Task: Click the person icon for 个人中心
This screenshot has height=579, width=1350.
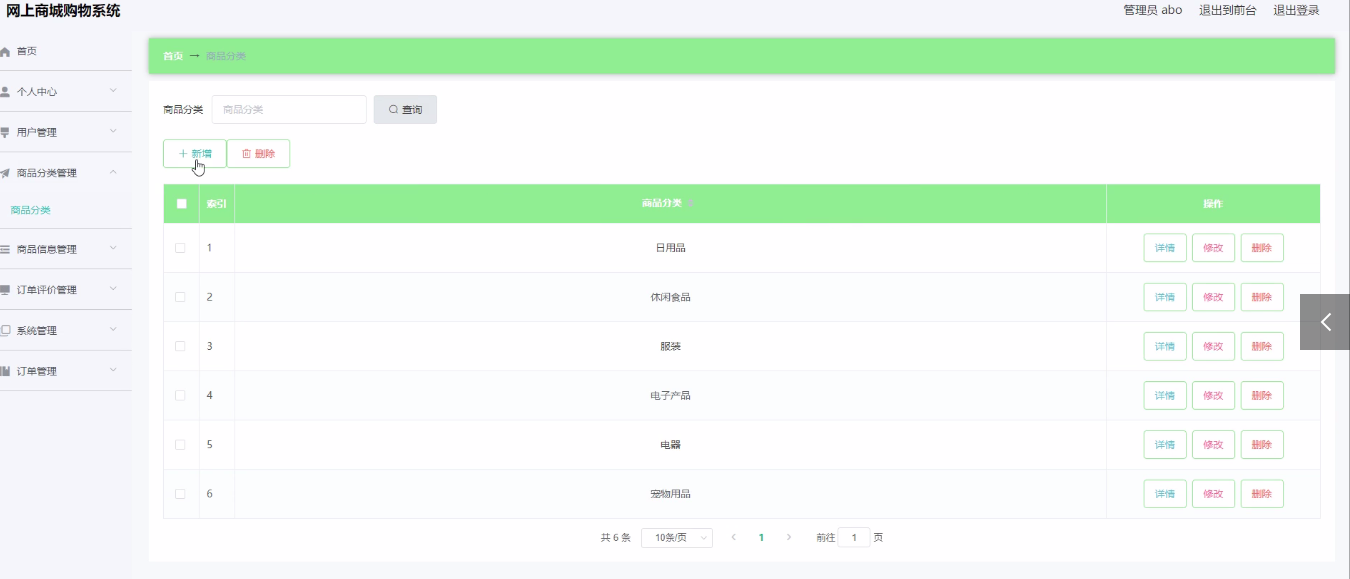Action: pos(5,92)
